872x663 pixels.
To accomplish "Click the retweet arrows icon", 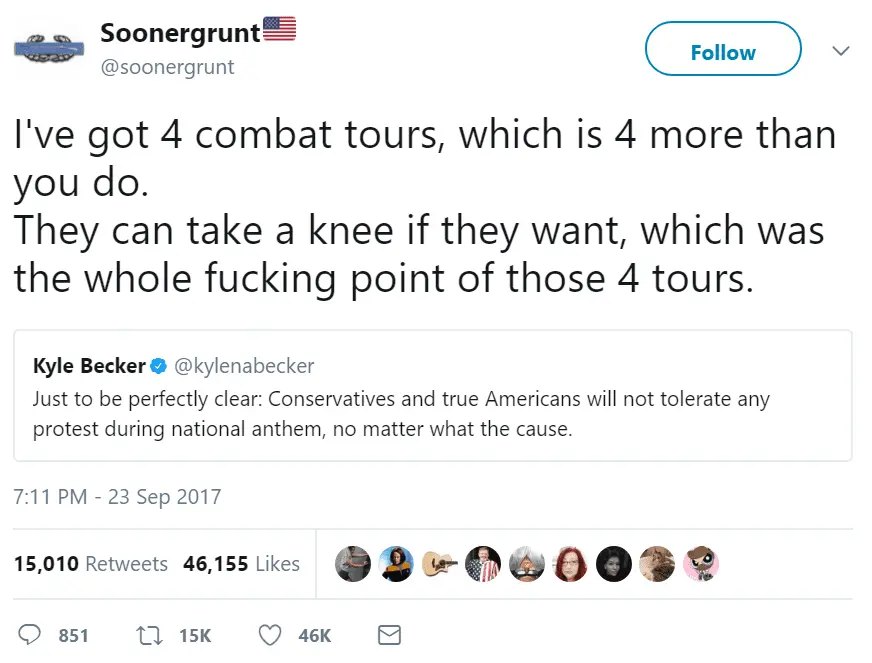I will 146,634.
